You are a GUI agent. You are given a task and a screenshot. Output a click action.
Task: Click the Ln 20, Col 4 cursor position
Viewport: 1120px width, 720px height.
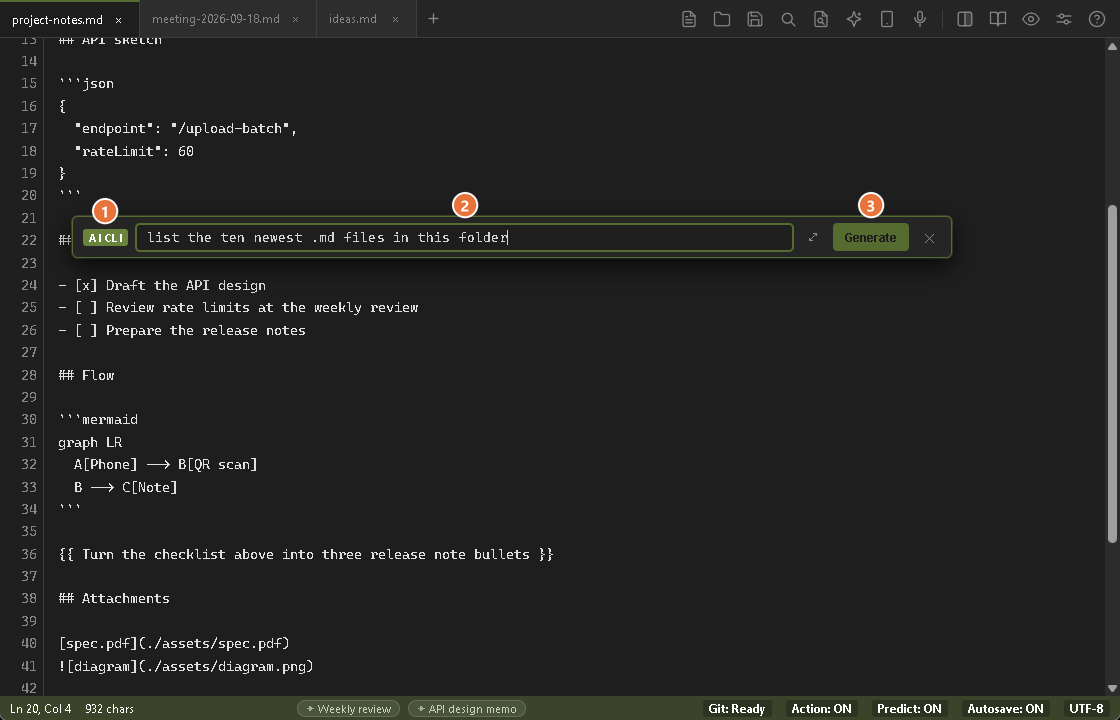(x=41, y=709)
